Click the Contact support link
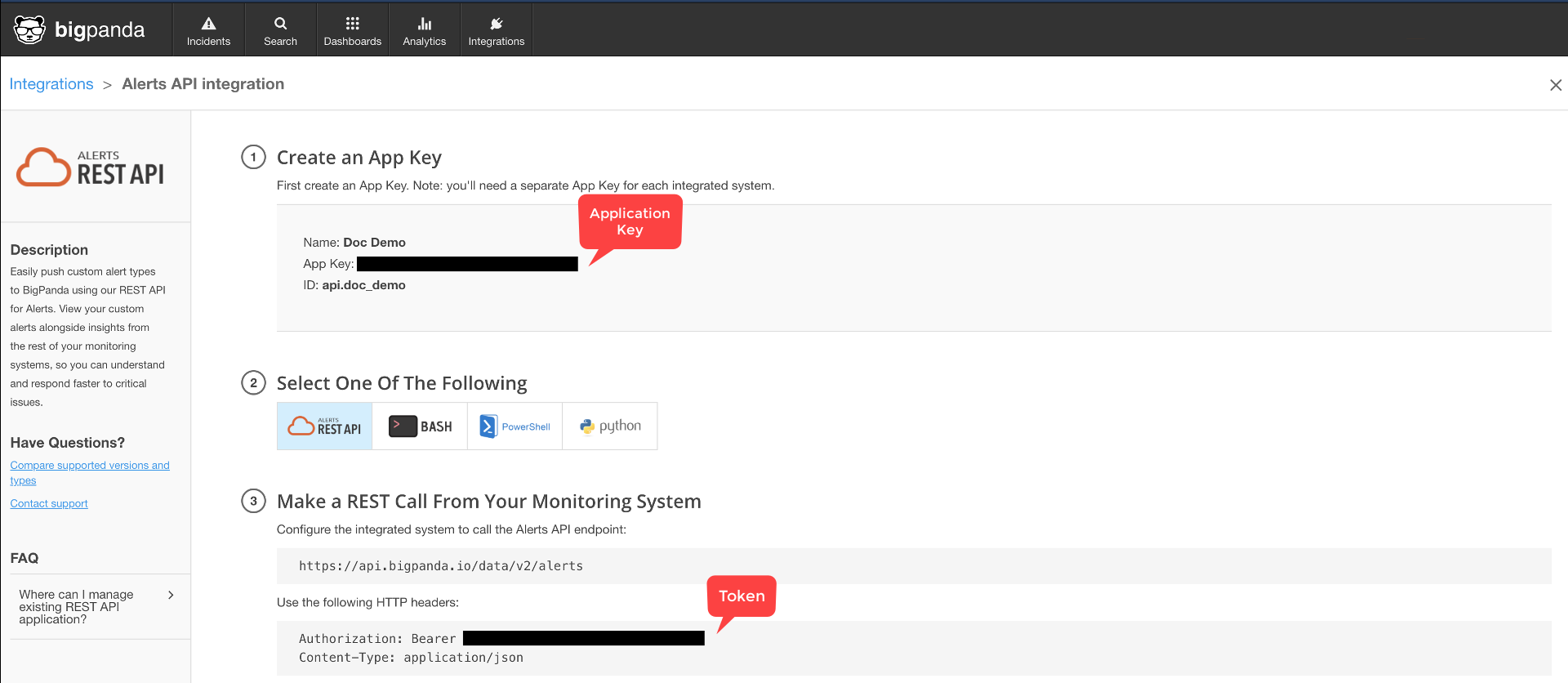The image size is (1568, 683). click(49, 504)
